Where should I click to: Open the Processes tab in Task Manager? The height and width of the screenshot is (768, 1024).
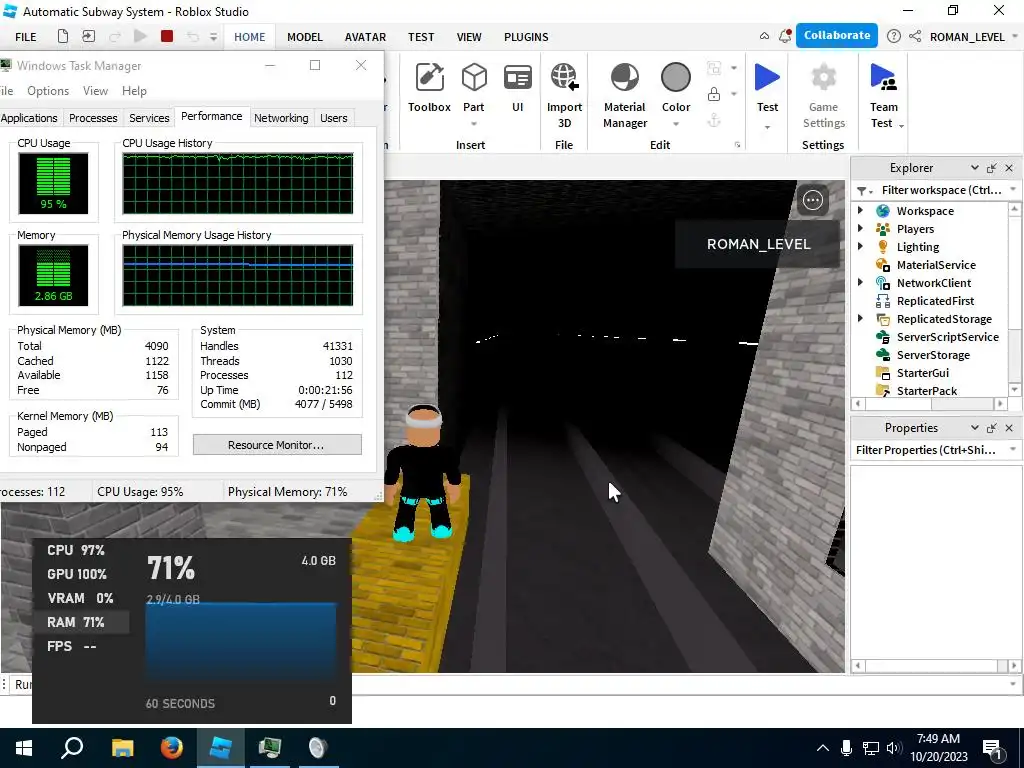click(93, 118)
